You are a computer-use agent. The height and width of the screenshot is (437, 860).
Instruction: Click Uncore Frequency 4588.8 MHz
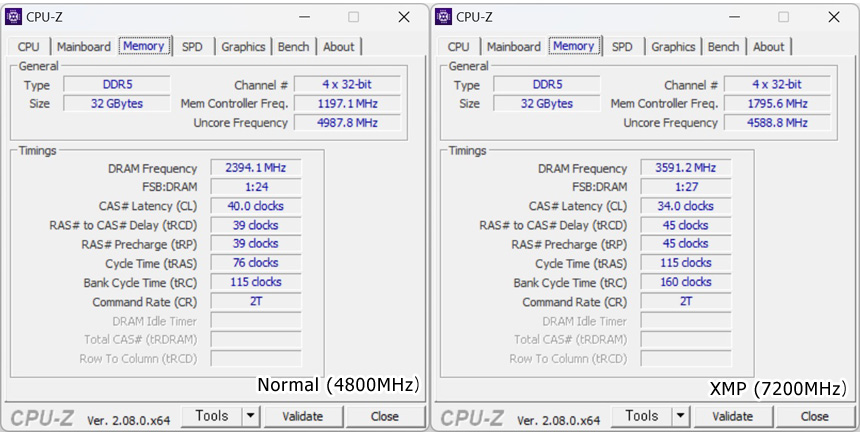[x=778, y=123]
